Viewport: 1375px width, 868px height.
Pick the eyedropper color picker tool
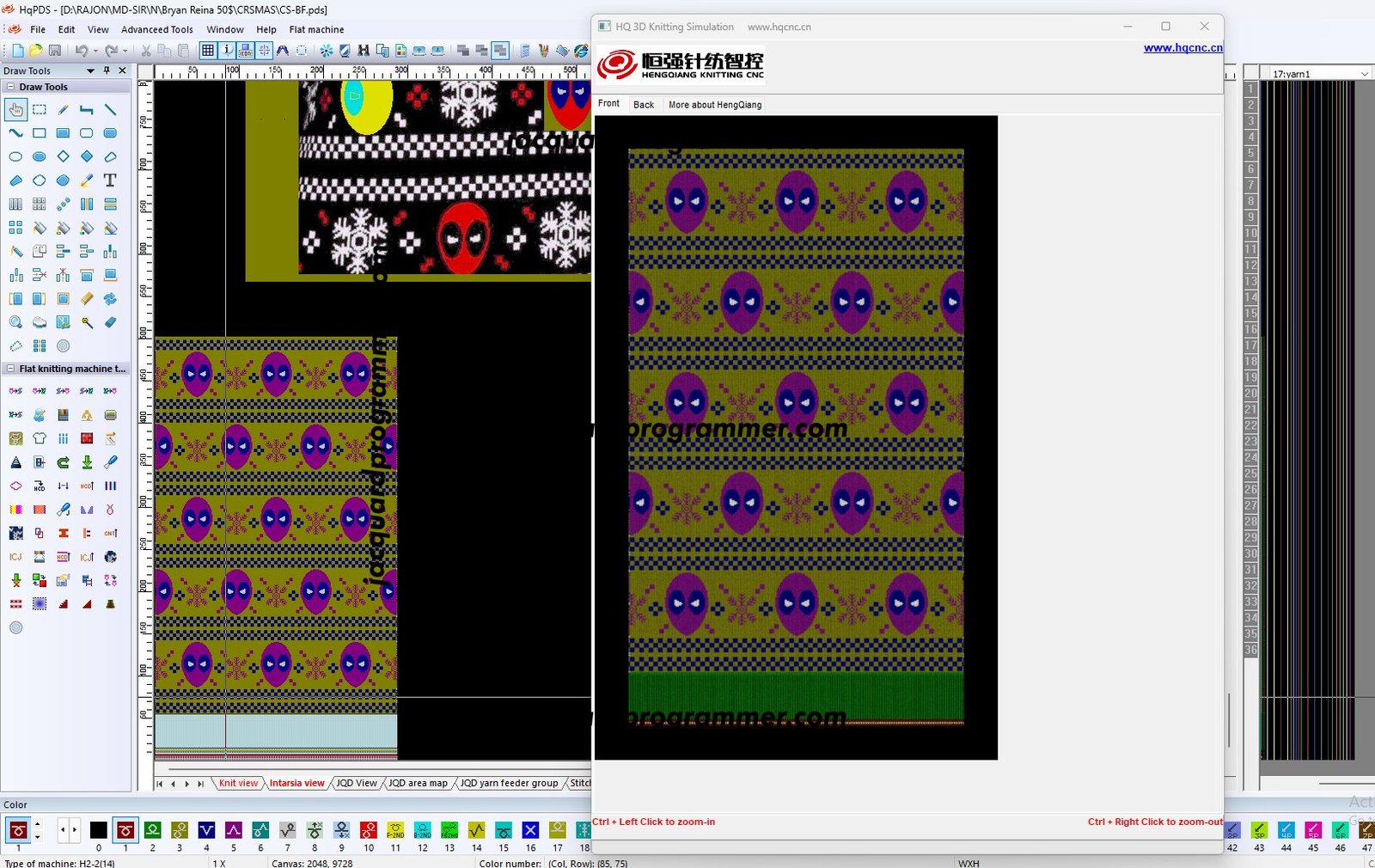point(87,180)
